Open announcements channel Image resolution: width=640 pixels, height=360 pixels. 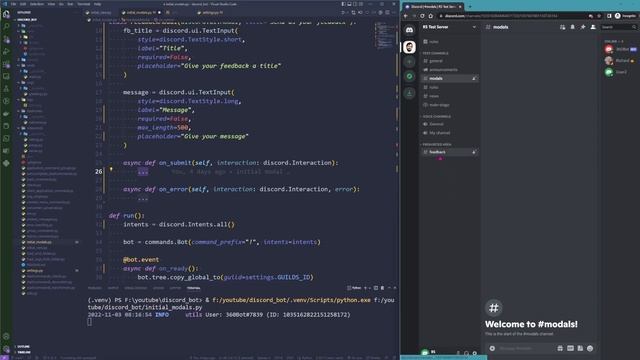point(449,70)
